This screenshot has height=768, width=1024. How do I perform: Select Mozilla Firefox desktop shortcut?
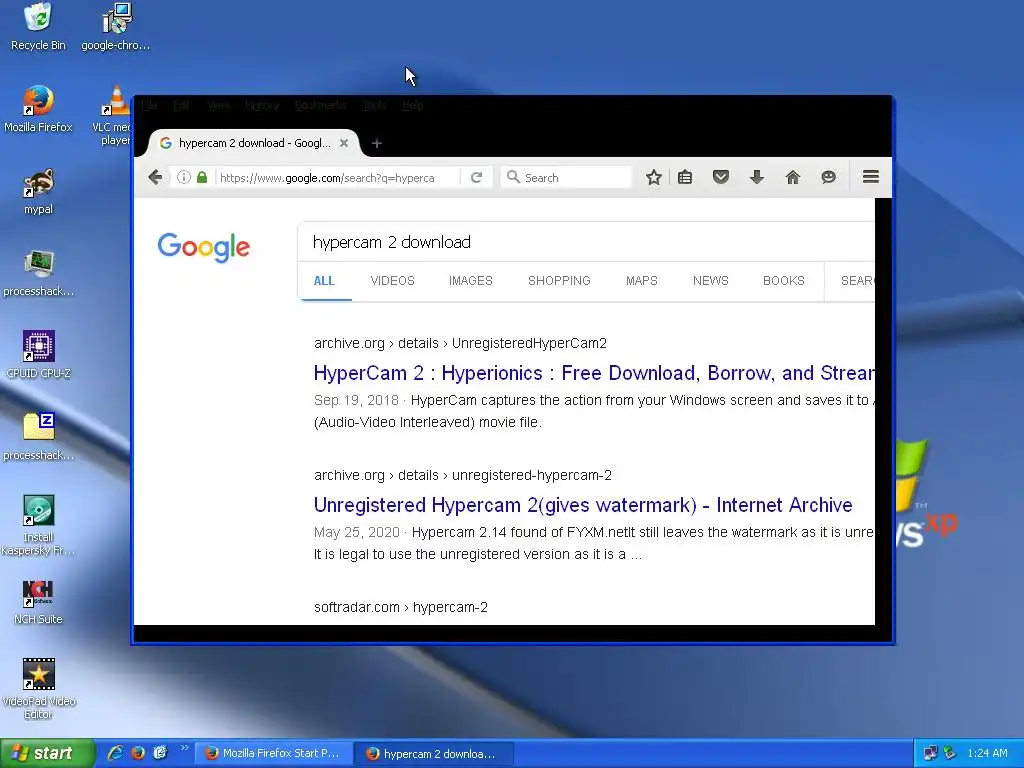[x=38, y=109]
